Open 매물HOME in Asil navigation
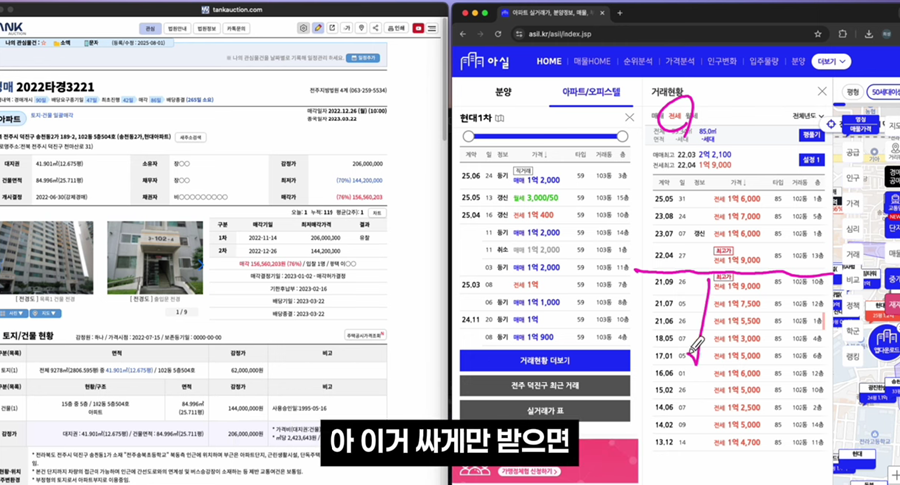This screenshot has height=485, width=900. coord(592,61)
